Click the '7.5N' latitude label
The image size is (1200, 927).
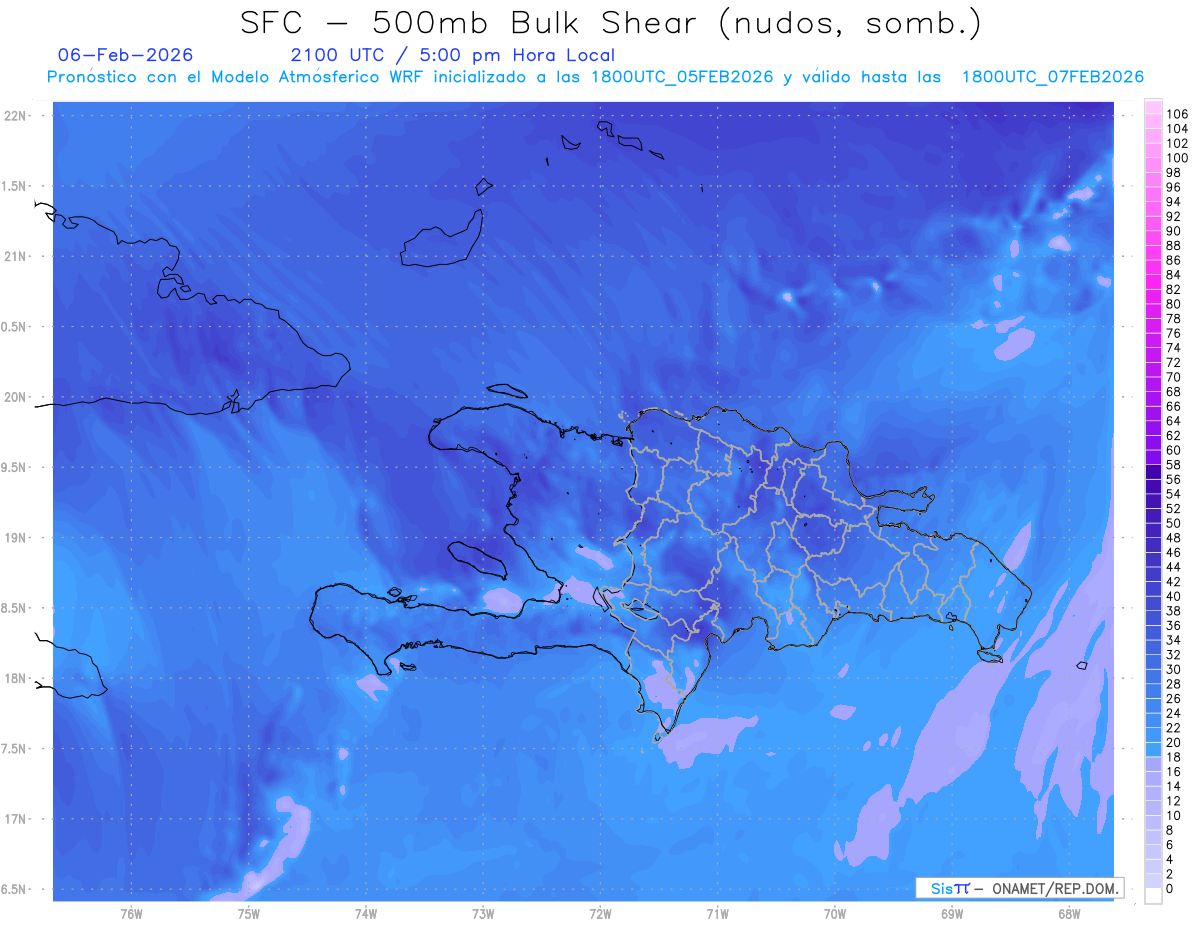click(15, 749)
